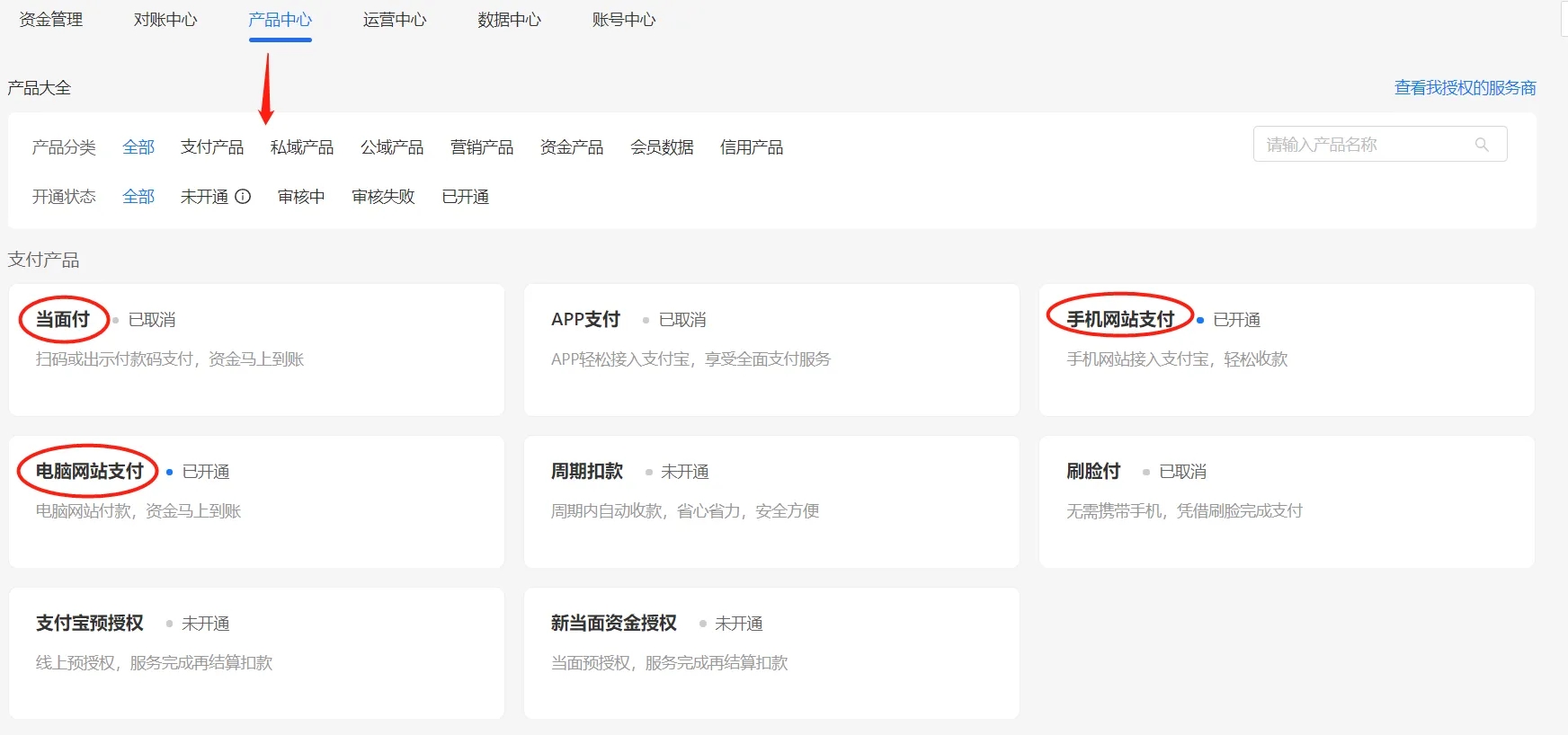Click description 线上预授权，服务完成再结算扣款
The width and height of the screenshot is (1568, 735).
tap(154, 663)
